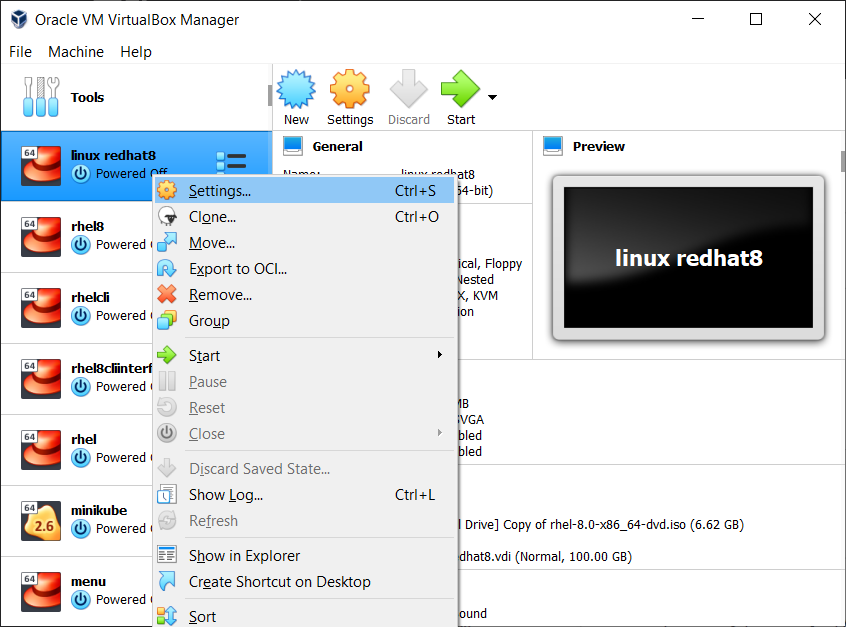The height and width of the screenshot is (627, 846).
Task: Minimize the VirtualBox Manager window
Action: tap(698, 19)
